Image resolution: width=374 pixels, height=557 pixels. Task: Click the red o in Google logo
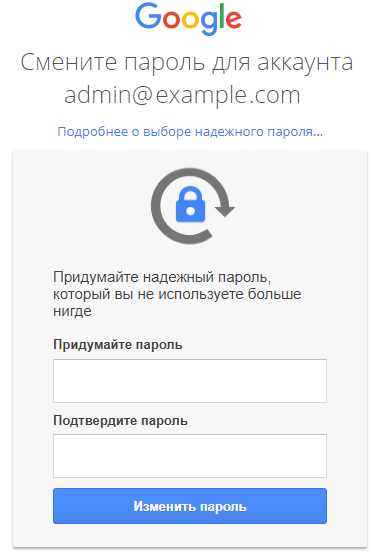point(172,19)
